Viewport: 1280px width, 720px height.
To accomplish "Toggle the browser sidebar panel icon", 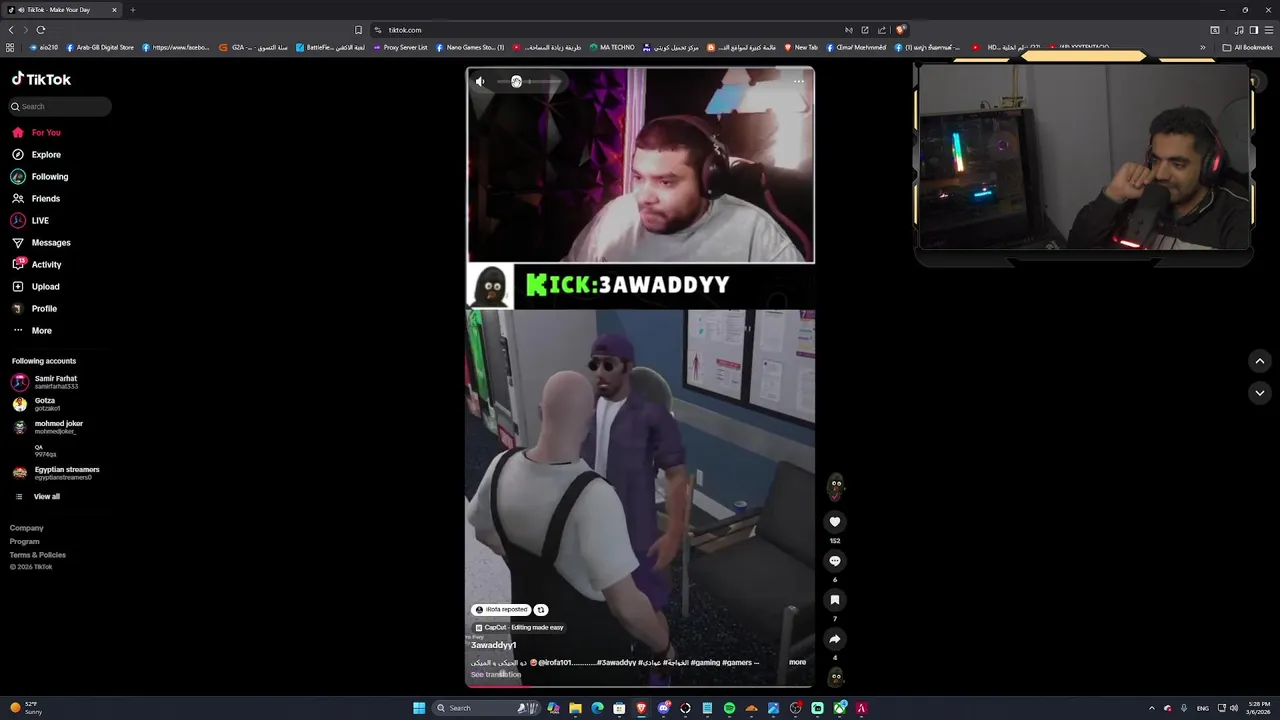I will [1254, 30].
